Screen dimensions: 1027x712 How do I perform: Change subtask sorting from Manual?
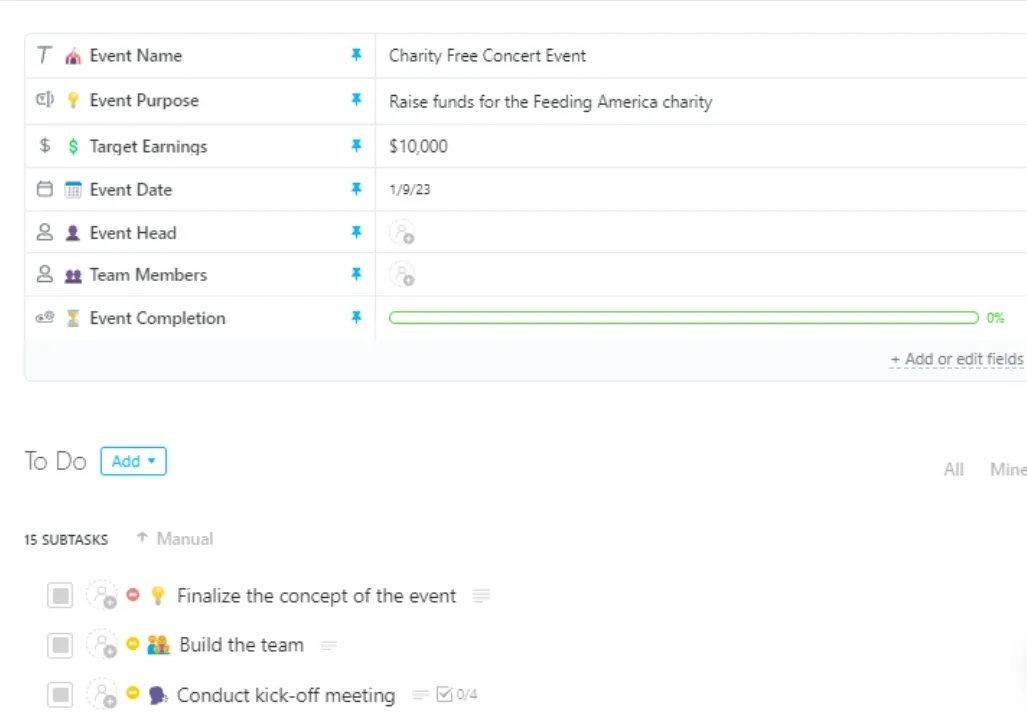coord(175,538)
